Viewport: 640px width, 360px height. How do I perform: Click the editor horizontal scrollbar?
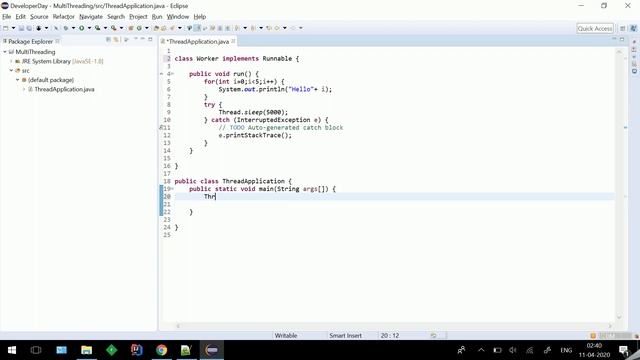coord(394,326)
